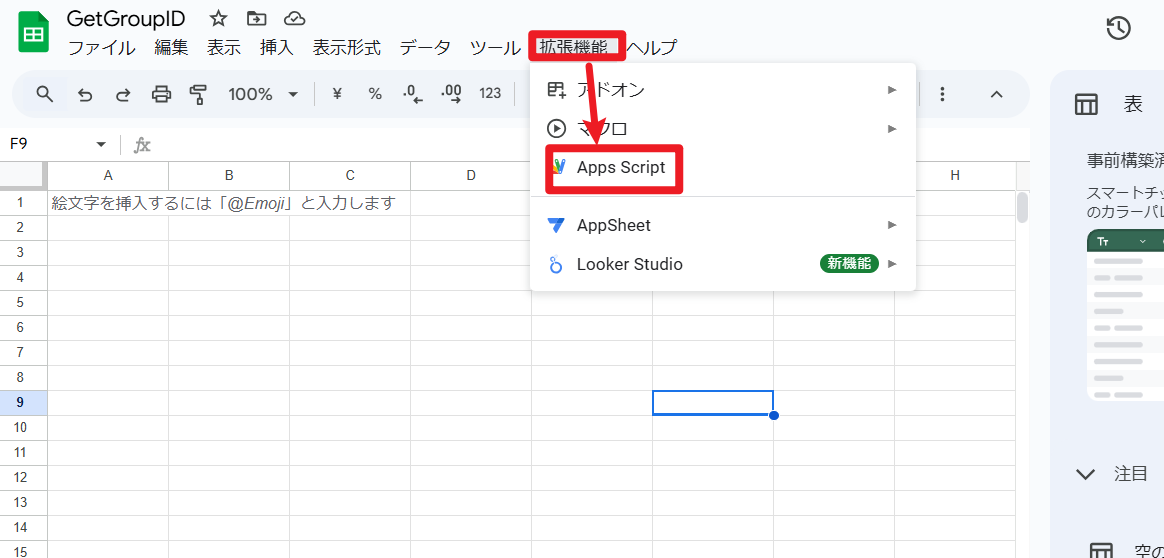Click the move to folder icon
The width and height of the screenshot is (1164, 558).
pos(256,19)
